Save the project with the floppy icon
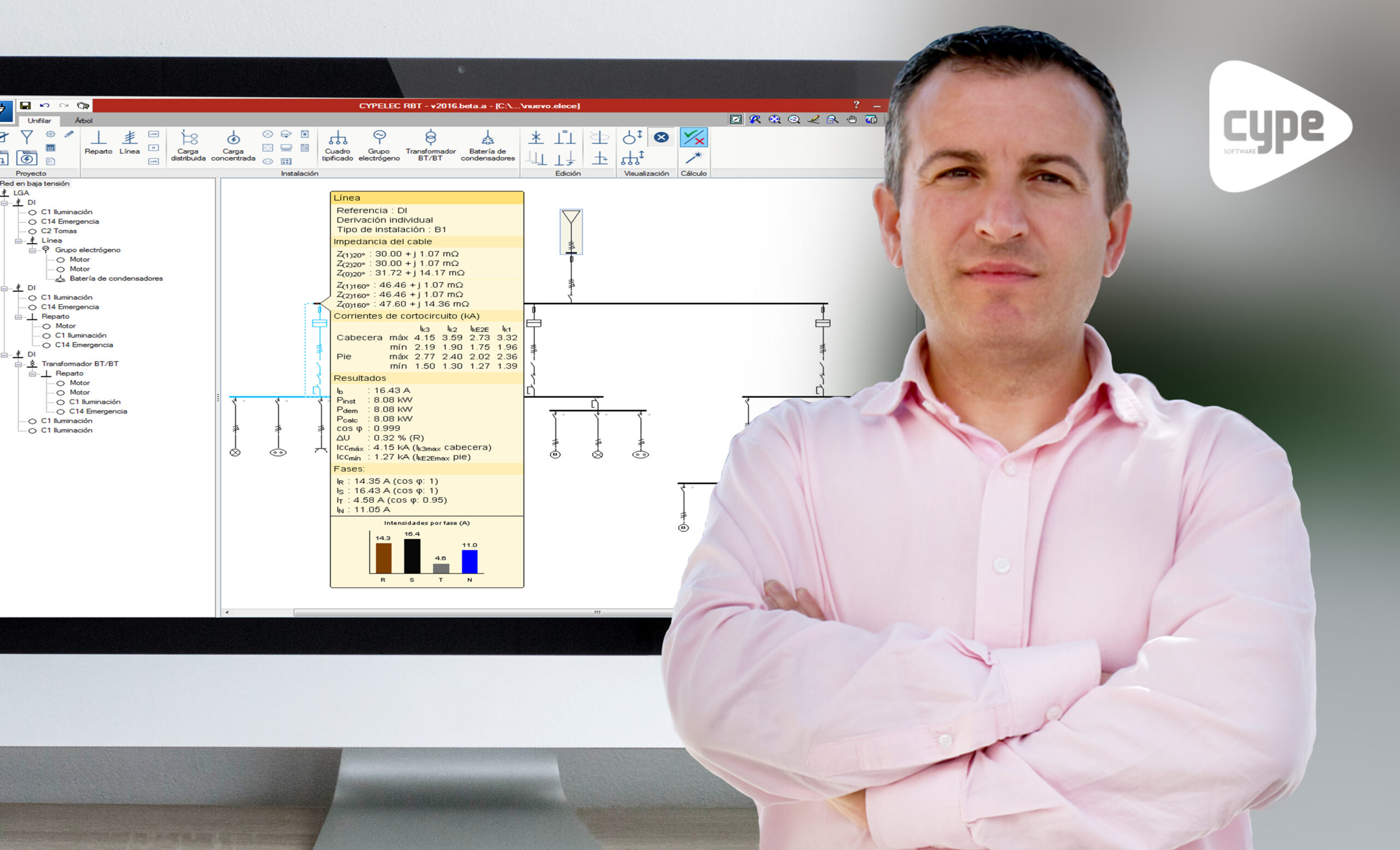 click(25, 105)
